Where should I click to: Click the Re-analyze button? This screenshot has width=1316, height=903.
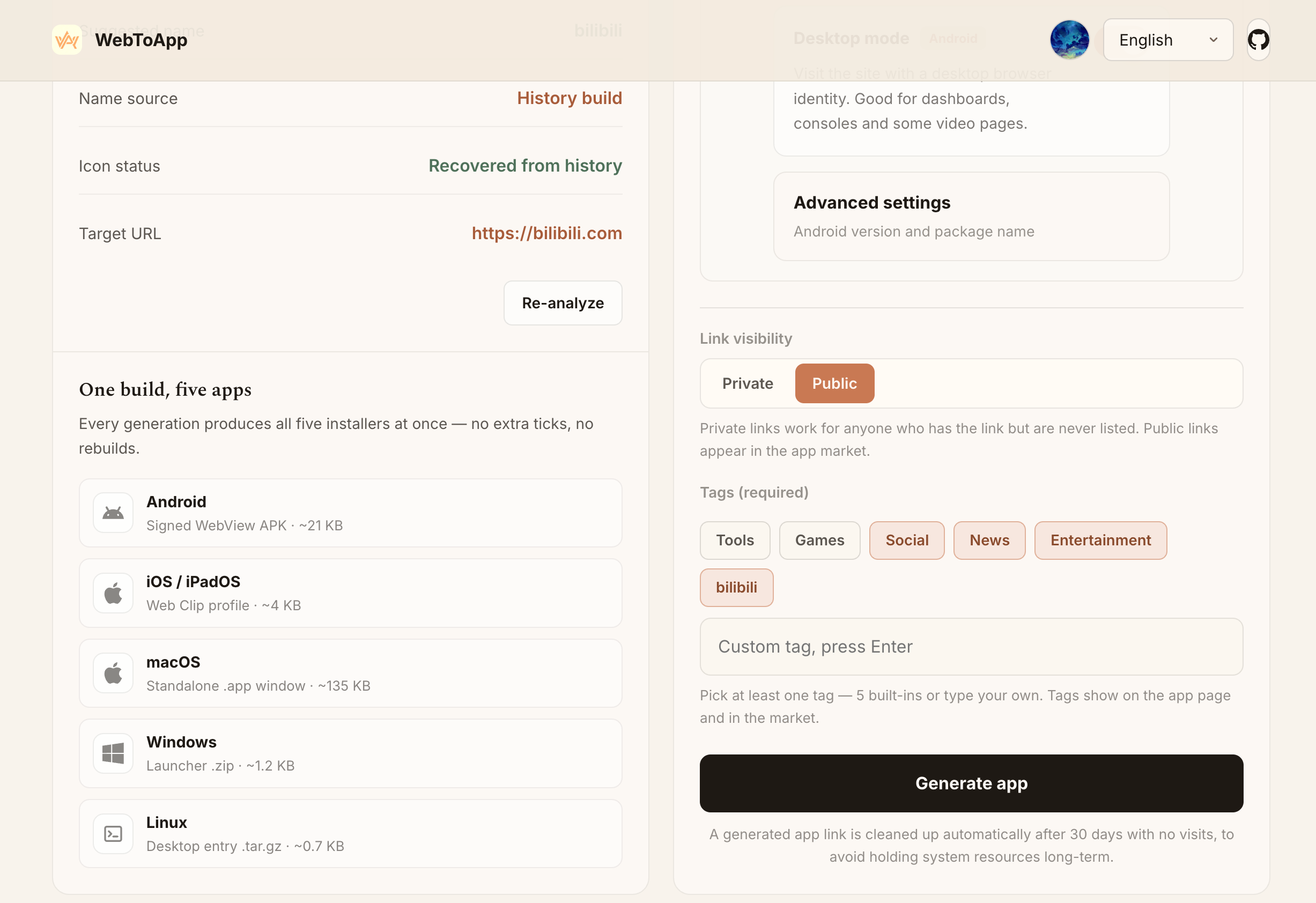click(563, 303)
